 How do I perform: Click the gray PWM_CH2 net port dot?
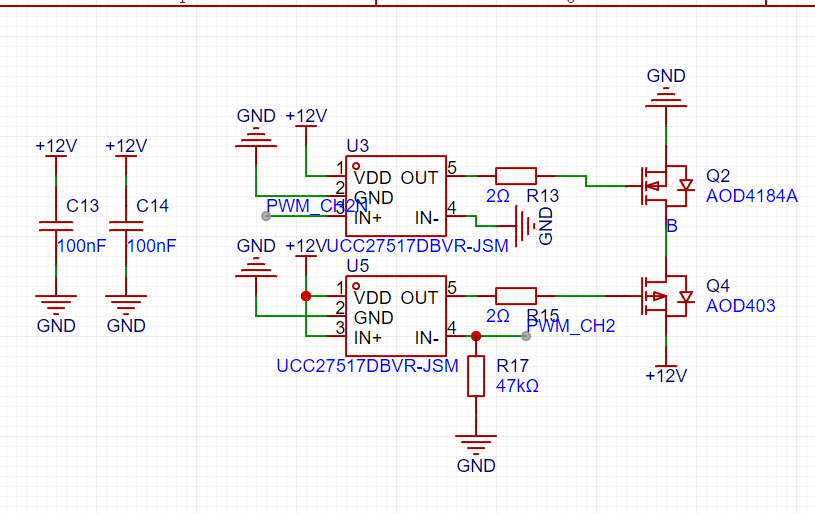click(526, 336)
